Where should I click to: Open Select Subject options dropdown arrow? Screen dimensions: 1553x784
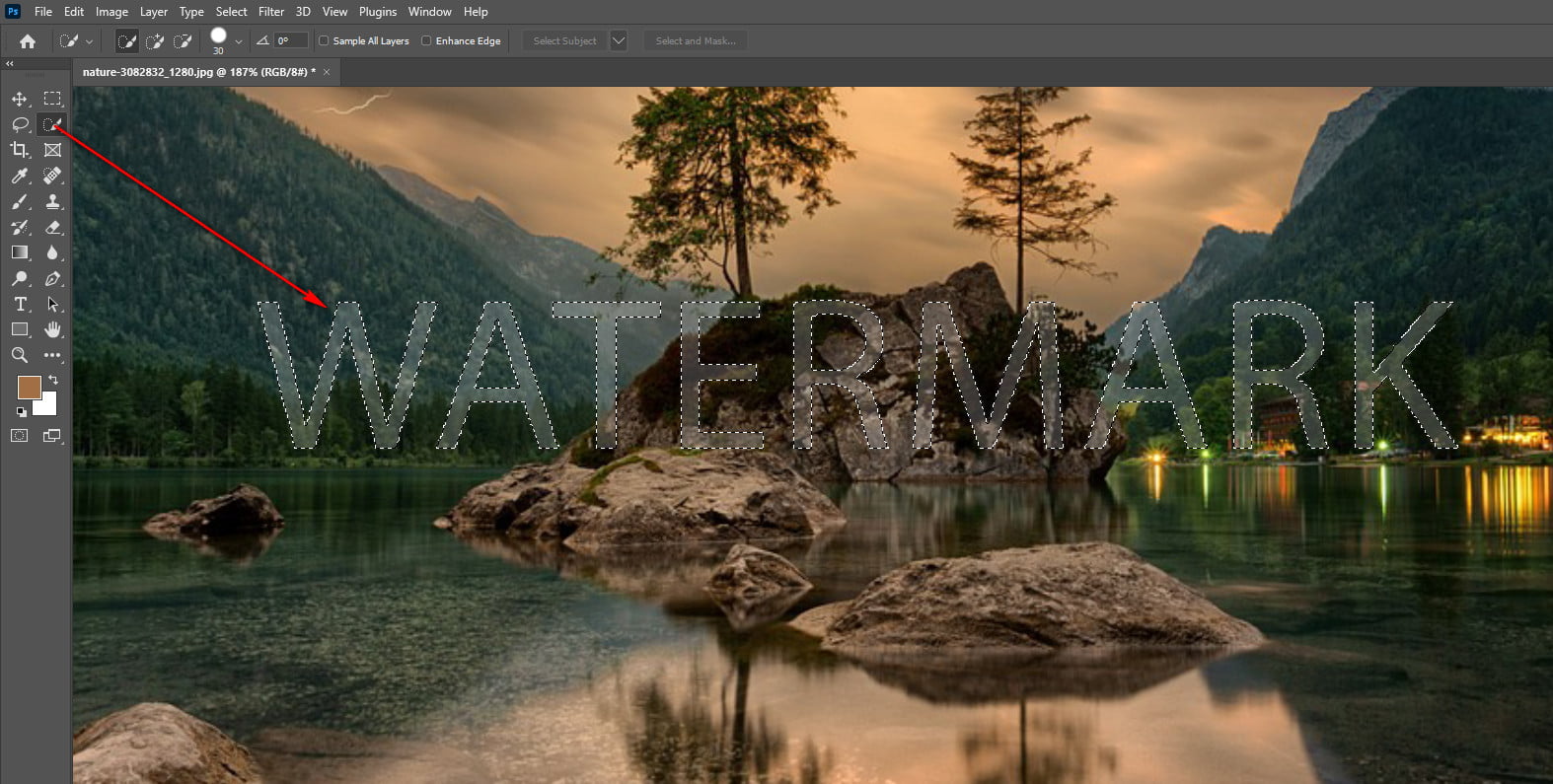pyautogui.click(x=619, y=41)
